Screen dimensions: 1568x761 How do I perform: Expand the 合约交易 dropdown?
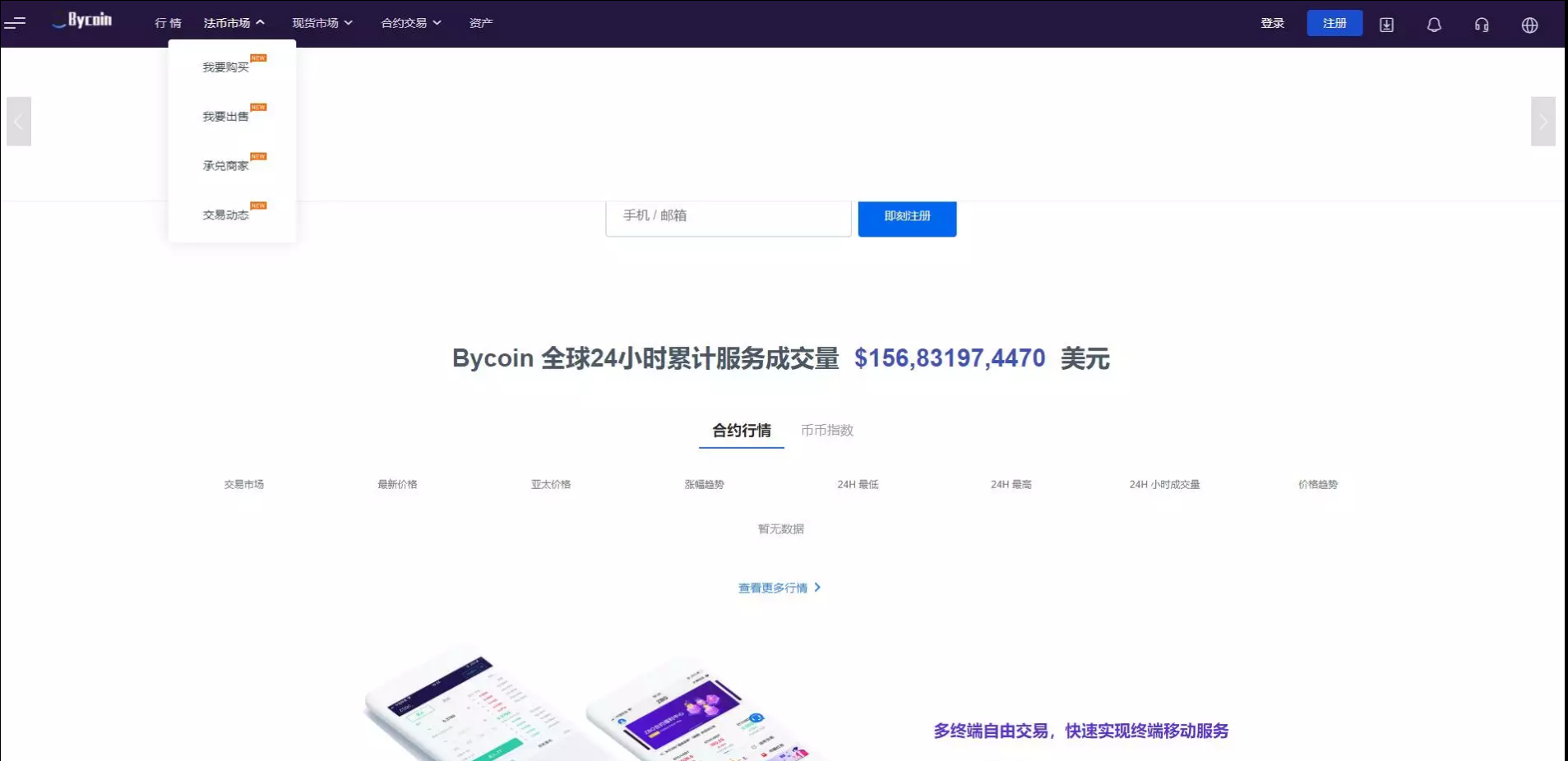click(411, 23)
